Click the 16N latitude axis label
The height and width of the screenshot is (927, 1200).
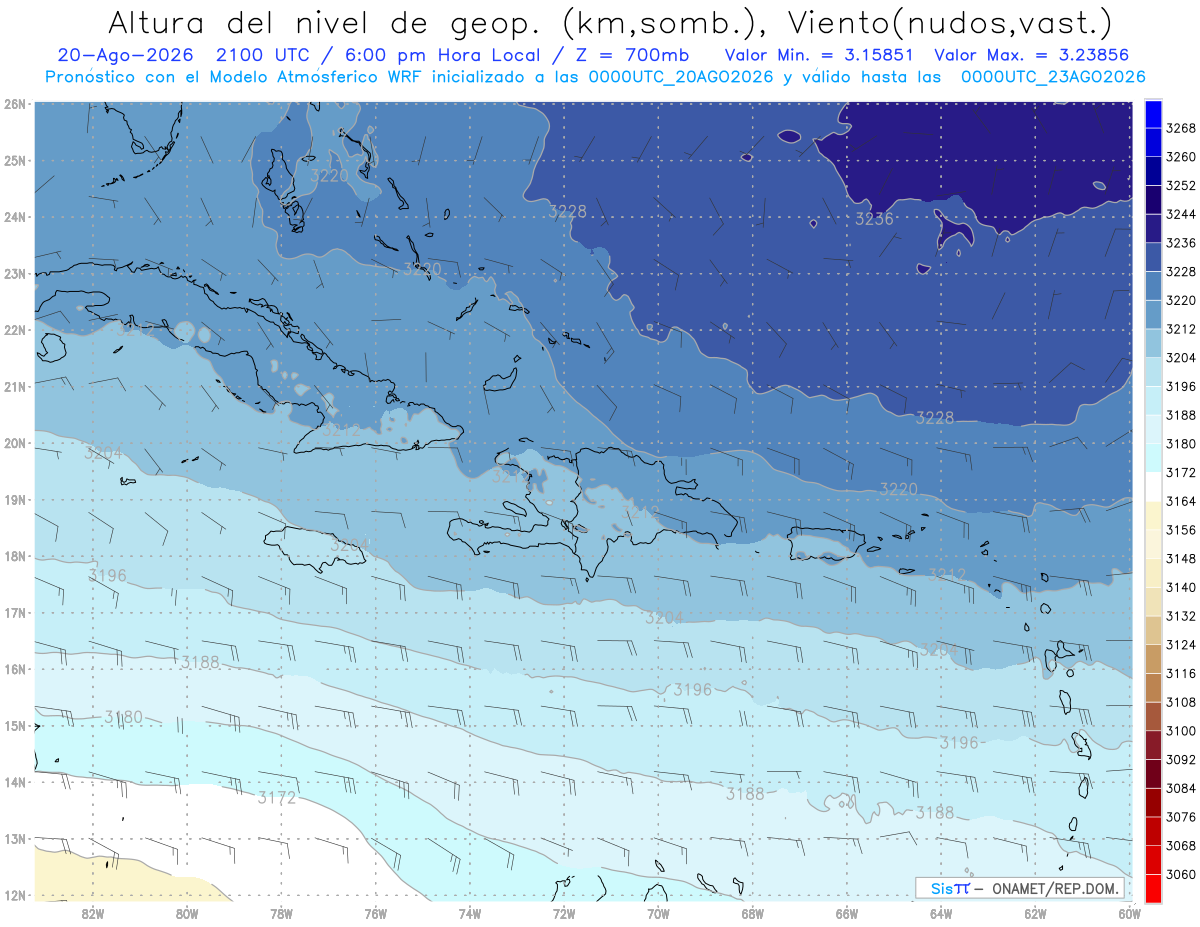[15, 669]
